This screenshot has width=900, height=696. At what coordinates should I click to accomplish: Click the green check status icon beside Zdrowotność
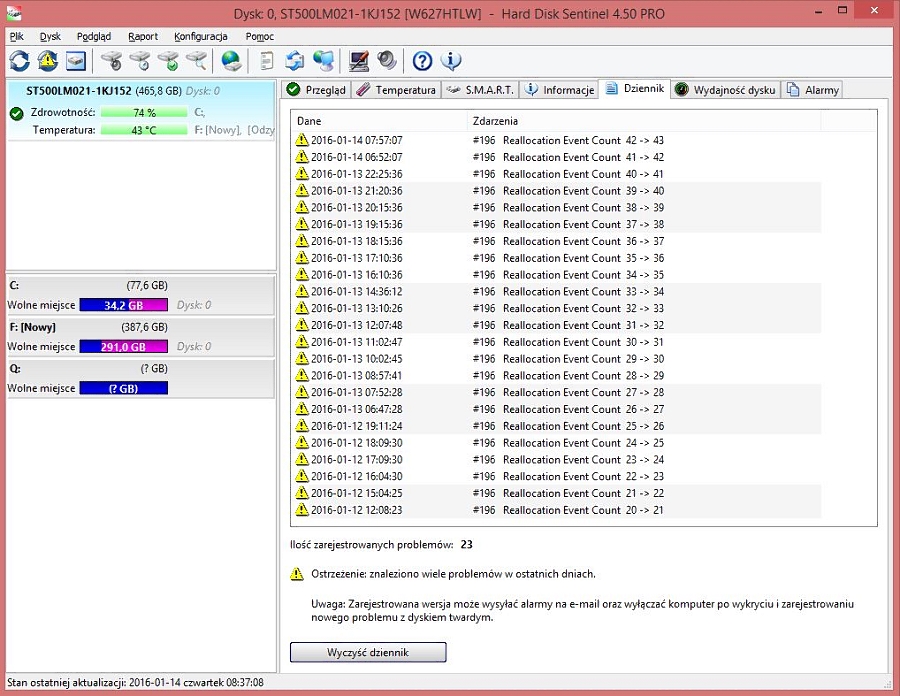coord(17,114)
